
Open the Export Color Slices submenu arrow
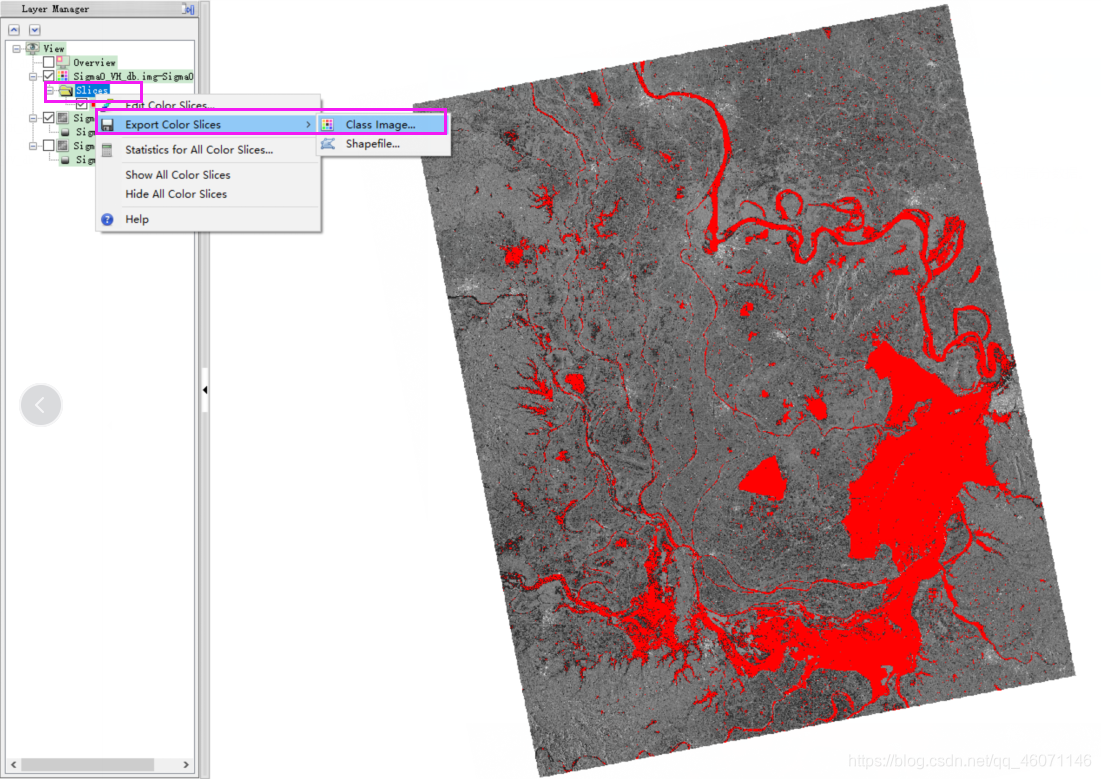coord(308,124)
